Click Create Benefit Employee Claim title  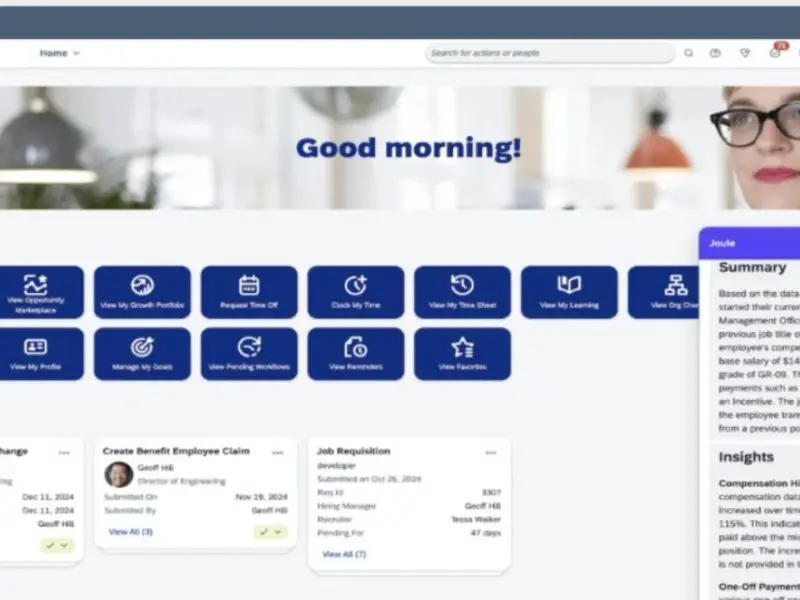click(x=176, y=451)
